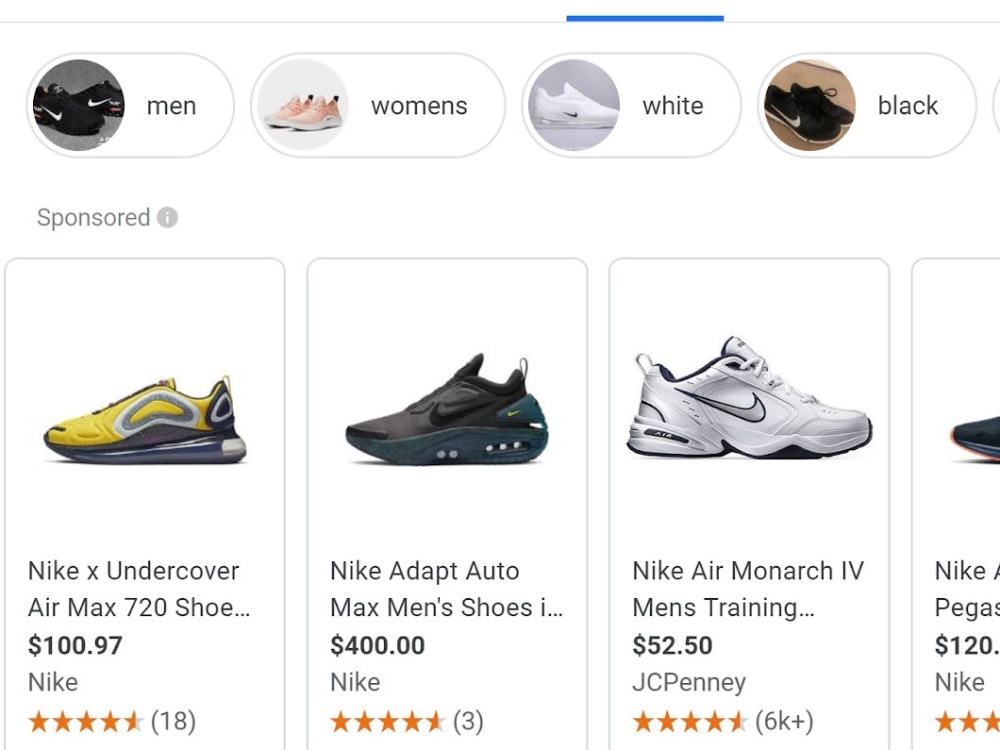Image resolution: width=1000 pixels, height=750 pixels.
Task: Open the yellow Air Max 720 shoe image
Action: [145, 418]
